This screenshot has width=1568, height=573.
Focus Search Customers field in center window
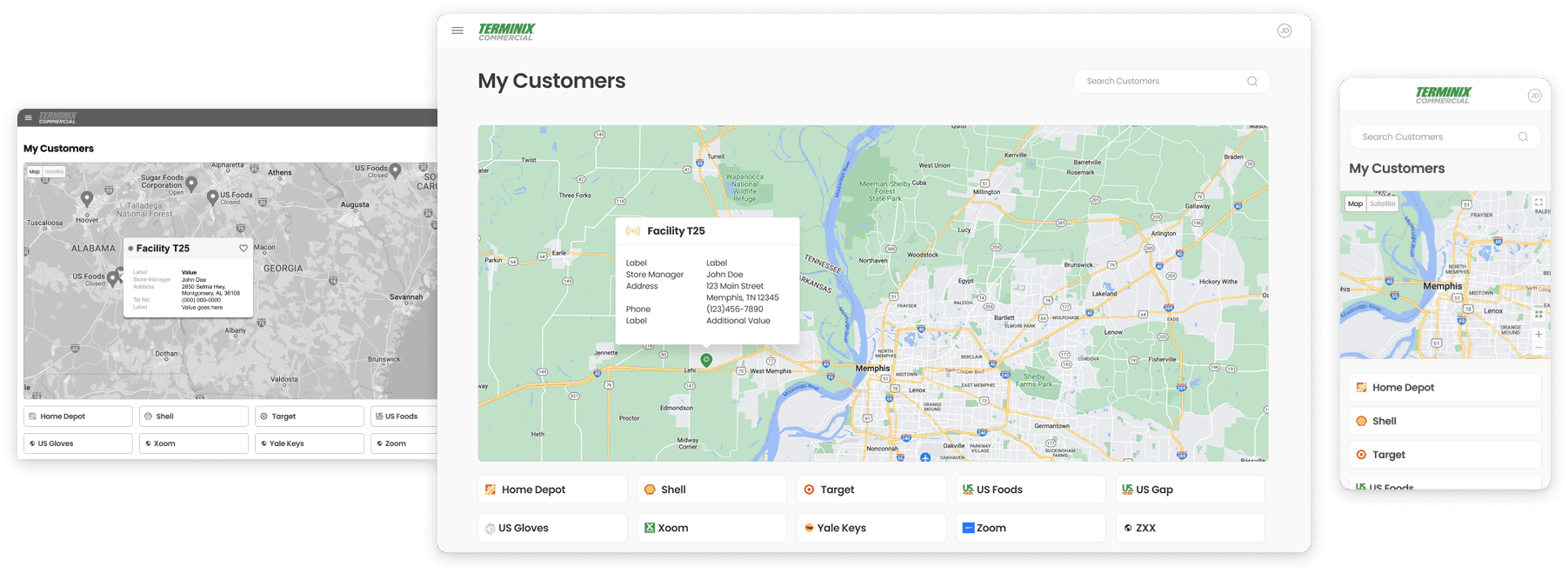1171,81
